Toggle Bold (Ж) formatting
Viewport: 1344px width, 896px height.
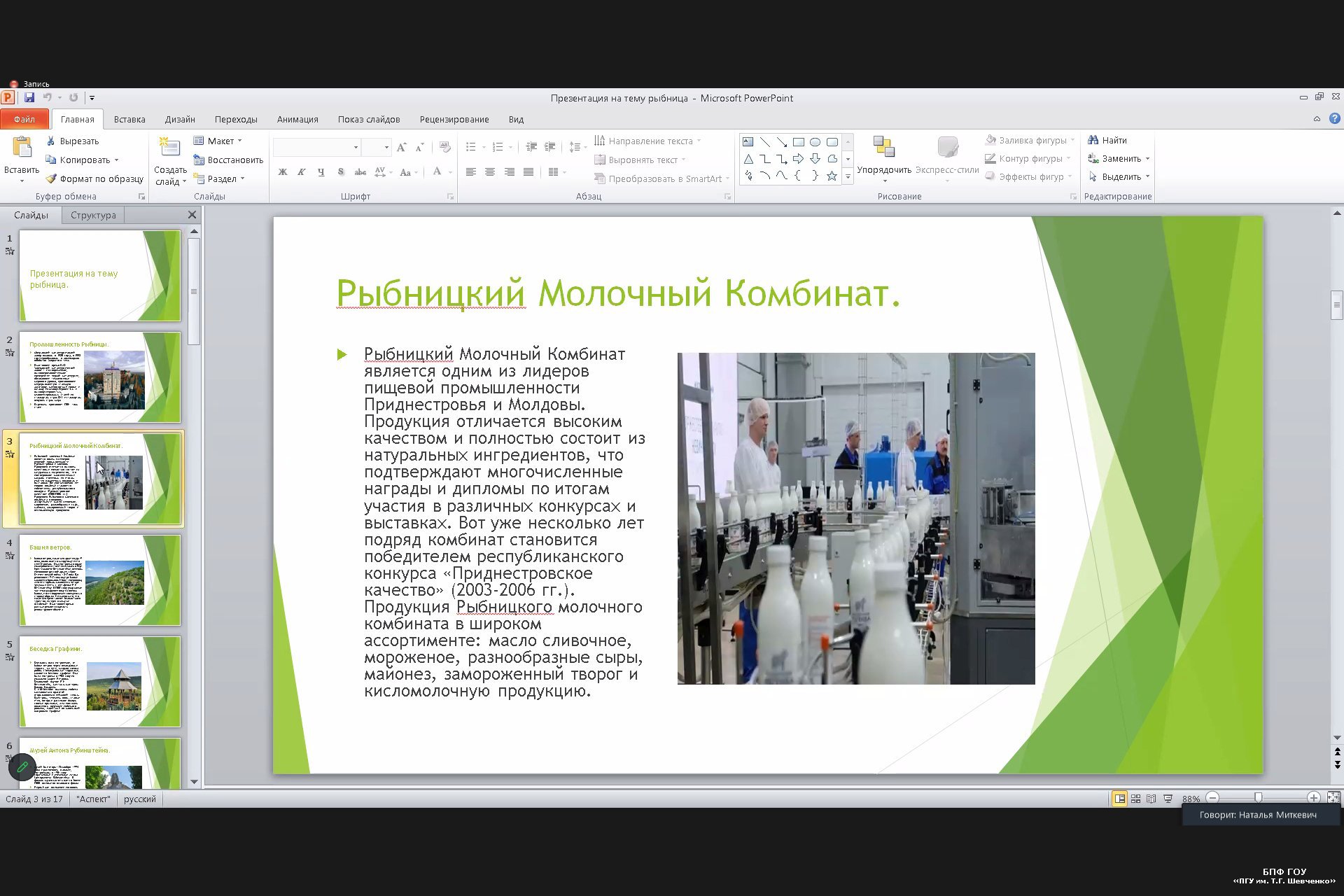tap(283, 171)
